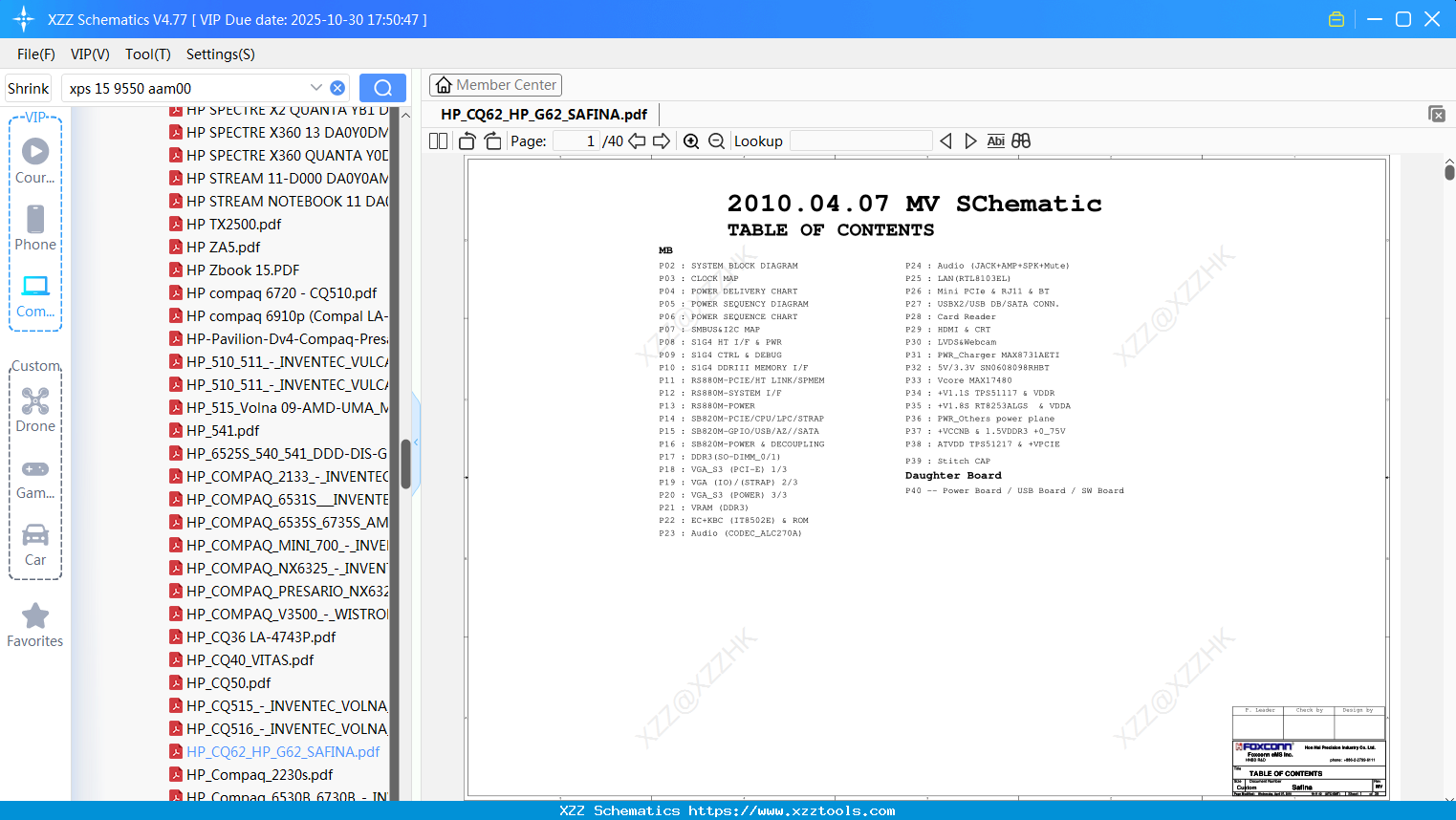This screenshot has height=820, width=1456.
Task: Toggle two-page view layout icon
Action: point(439,140)
